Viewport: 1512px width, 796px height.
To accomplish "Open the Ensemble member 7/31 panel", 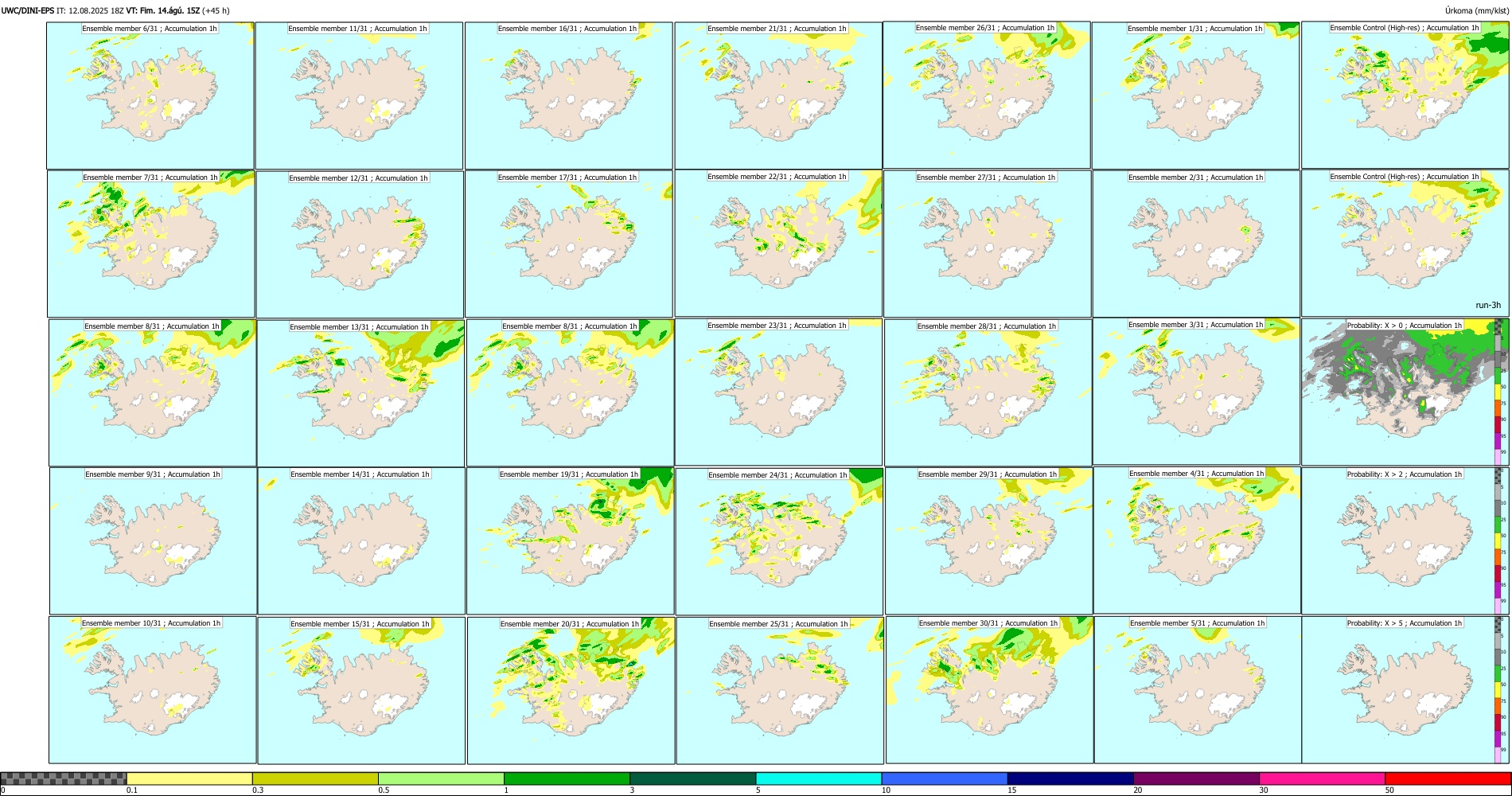I will 151,244.
